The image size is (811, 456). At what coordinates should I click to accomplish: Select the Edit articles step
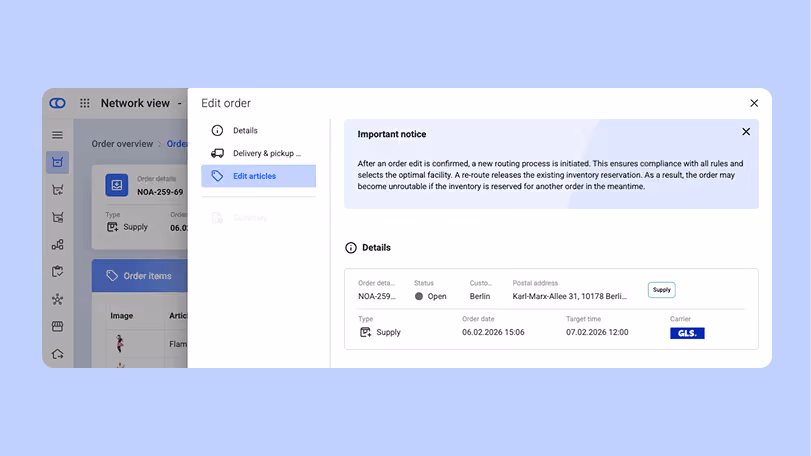259,176
